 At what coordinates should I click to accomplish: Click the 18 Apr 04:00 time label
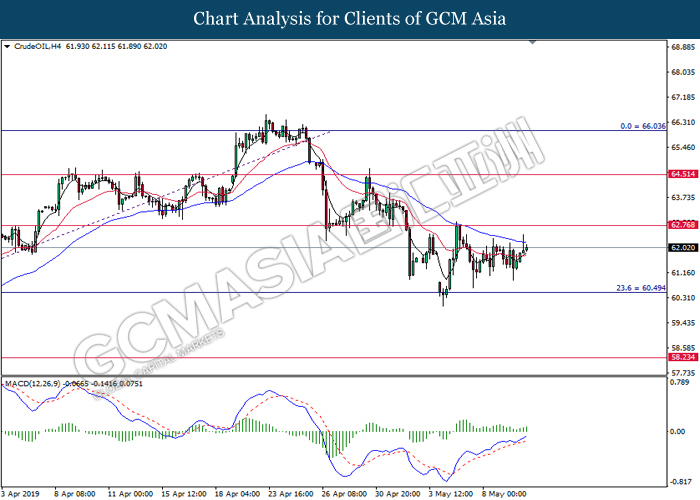point(237,493)
